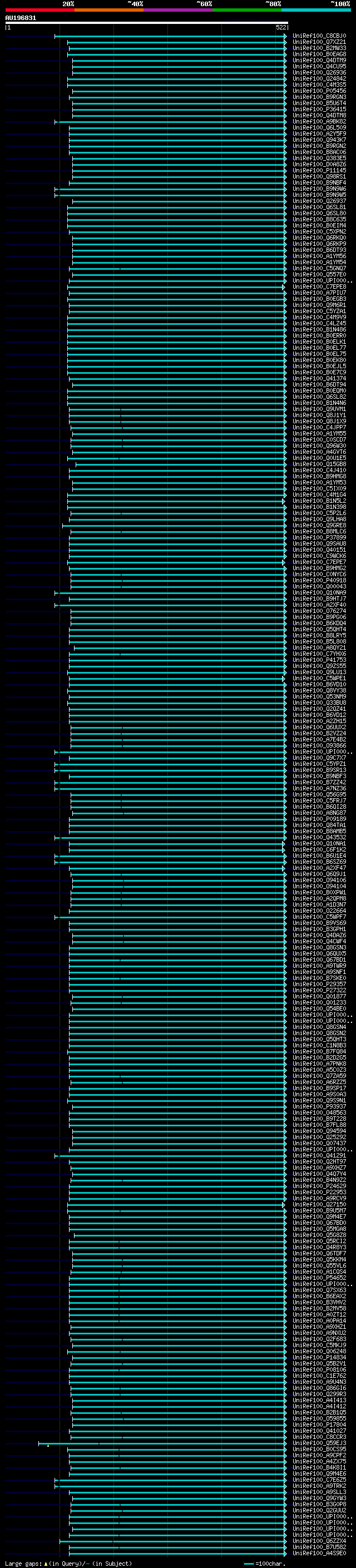Select hit label UniRef100_A9BK82
356x1568 pixels.
point(319,122)
